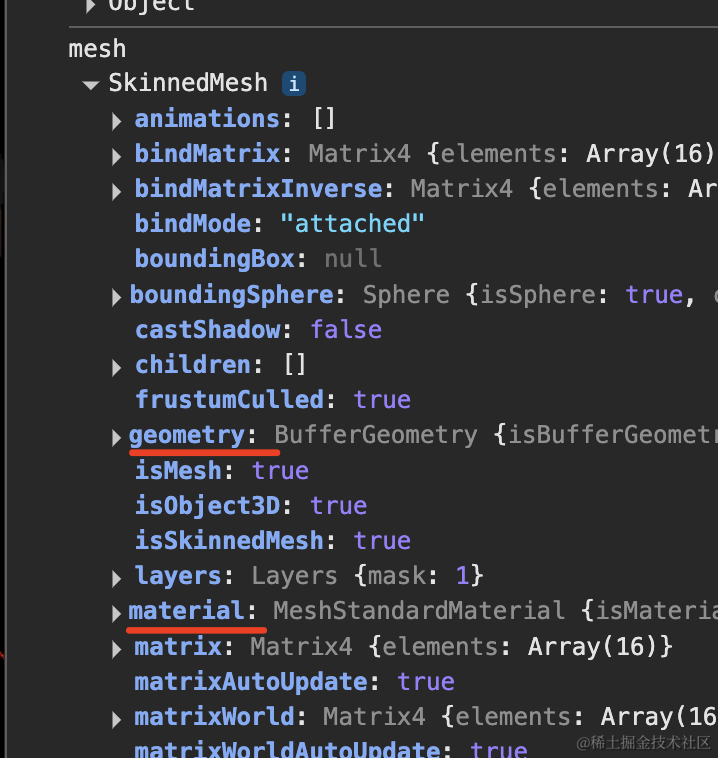Expand the geometry BufferGeometry node
718x758 pixels.
[x=116, y=437]
